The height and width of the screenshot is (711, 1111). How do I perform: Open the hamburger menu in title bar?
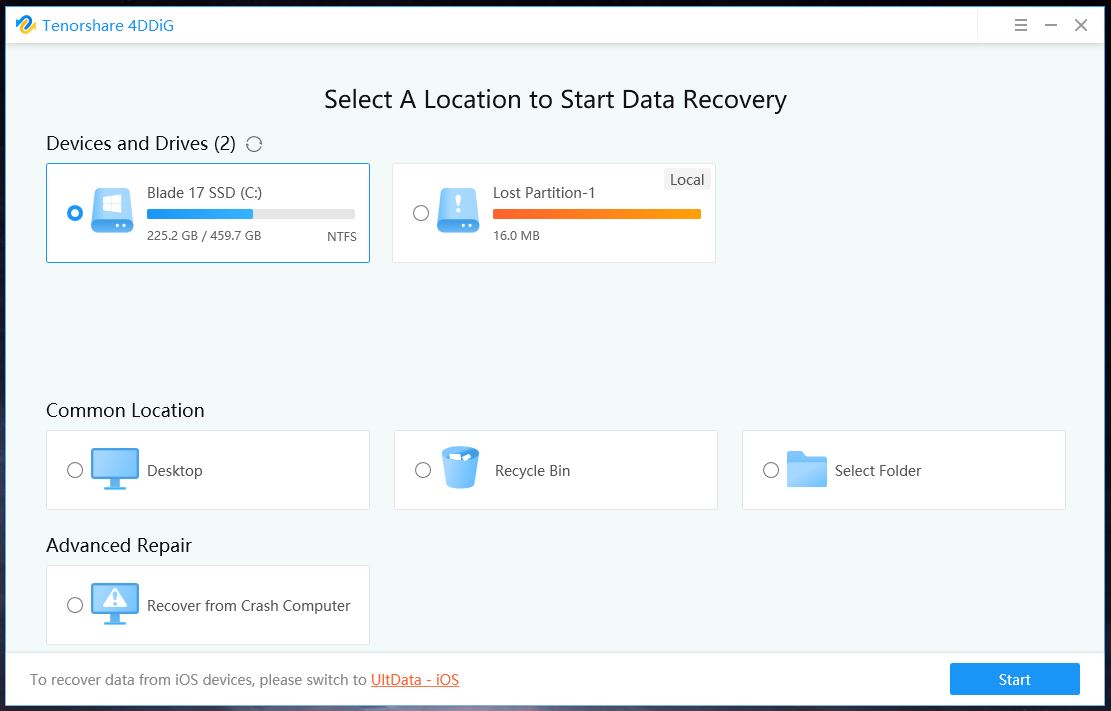[x=1020, y=26]
